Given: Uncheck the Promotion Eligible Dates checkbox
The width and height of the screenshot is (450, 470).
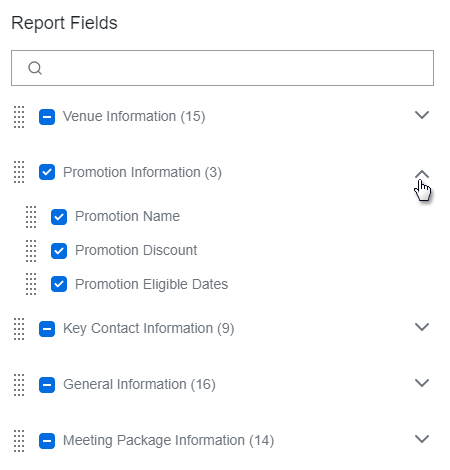Looking at the screenshot, I should coord(59,284).
